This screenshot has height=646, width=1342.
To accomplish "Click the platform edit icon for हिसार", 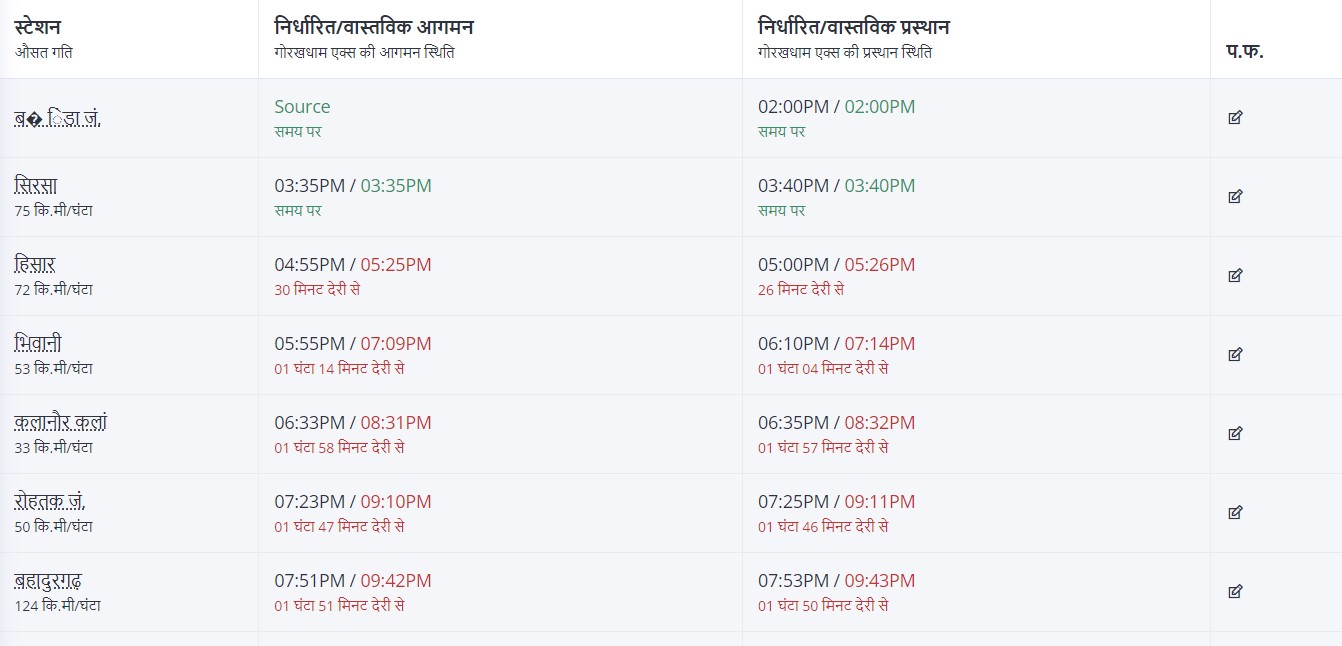I will pyautogui.click(x=1235, y=276).
